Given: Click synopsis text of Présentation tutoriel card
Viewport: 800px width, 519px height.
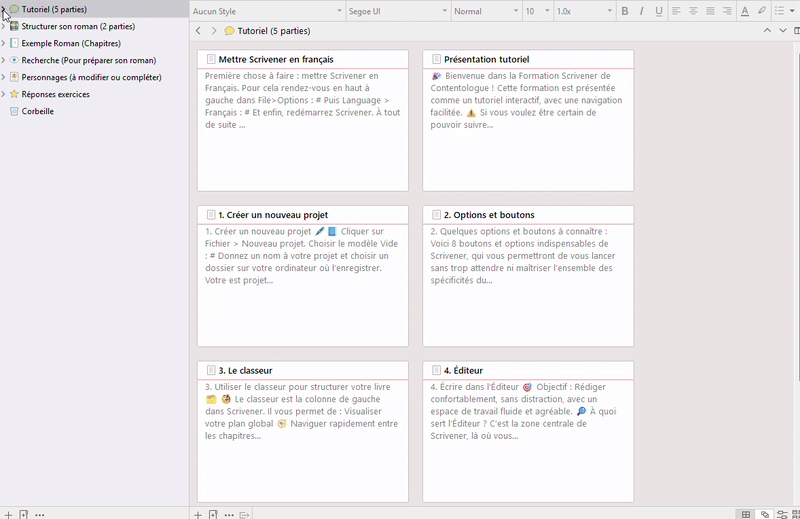Looking at the screenshot, I should tap(526, 100).
